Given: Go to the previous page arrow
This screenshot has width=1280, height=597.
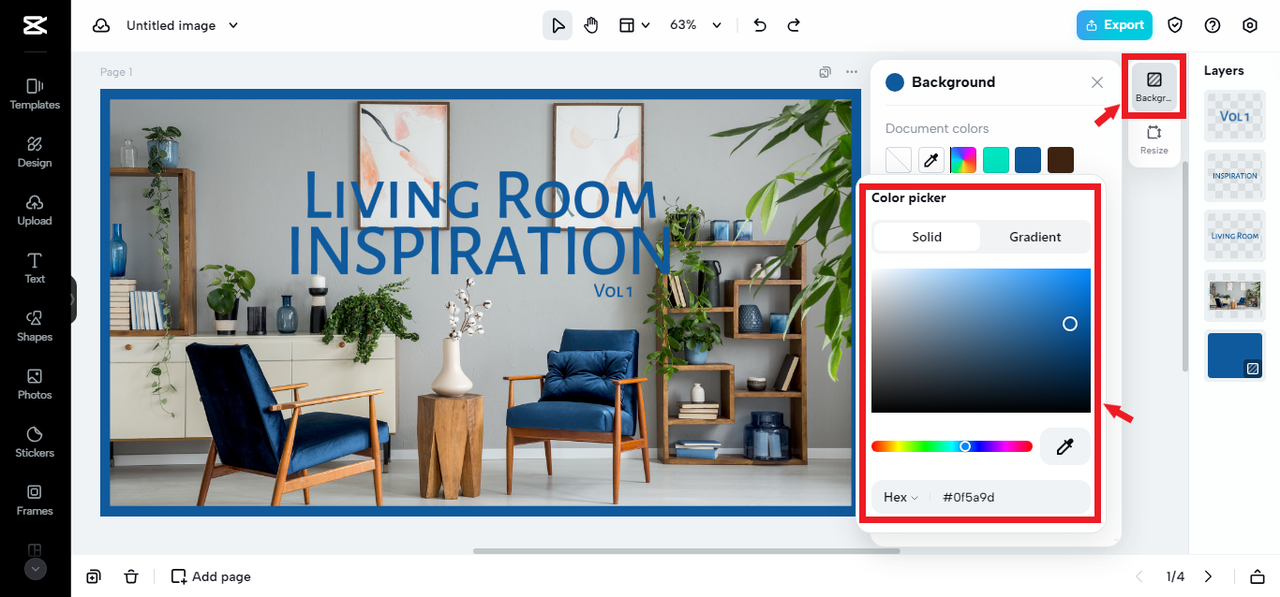Looking at the screenshot, I should (x=1138, y=576).
